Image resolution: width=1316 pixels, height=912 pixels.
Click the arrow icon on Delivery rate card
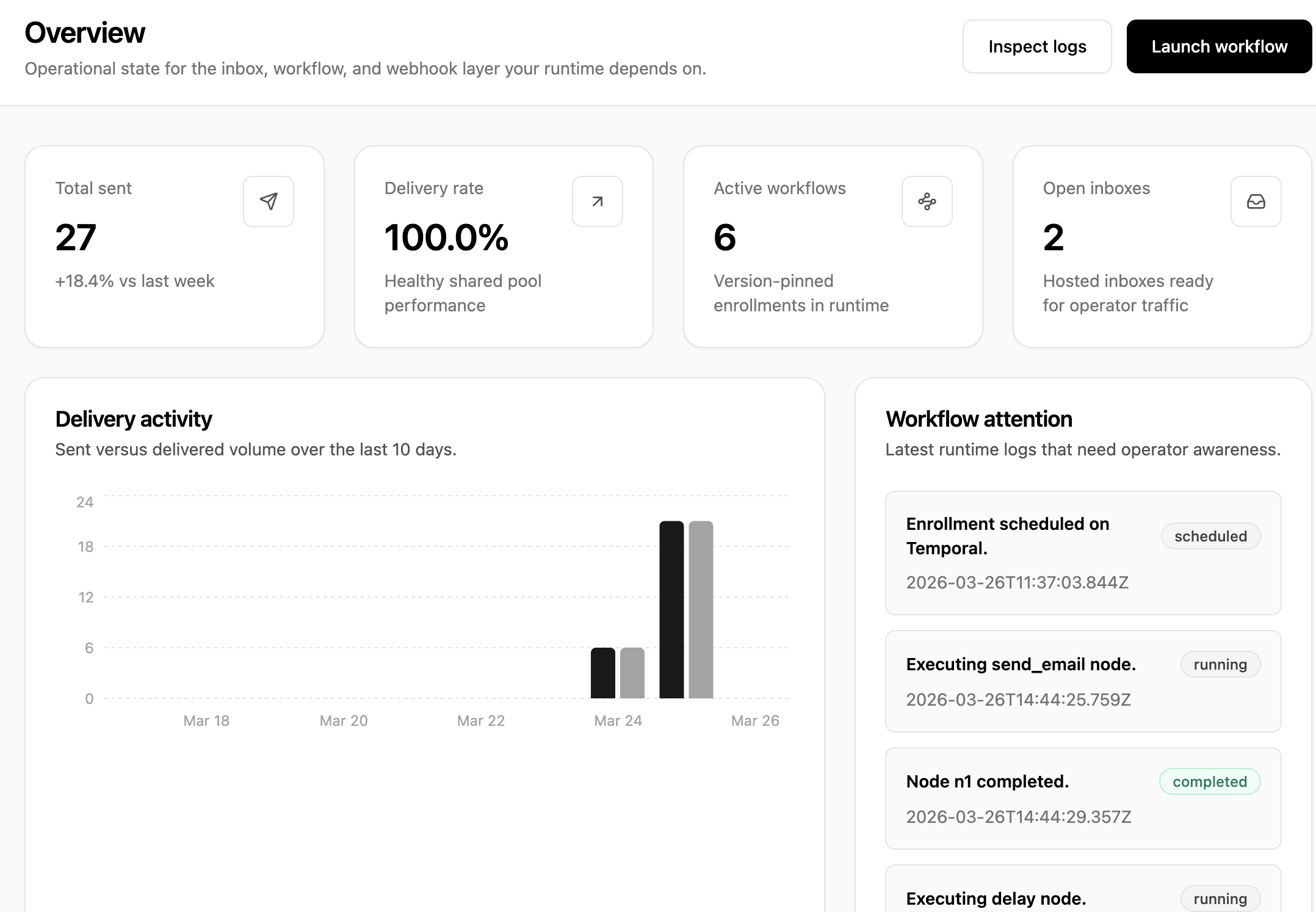point(598,201)
